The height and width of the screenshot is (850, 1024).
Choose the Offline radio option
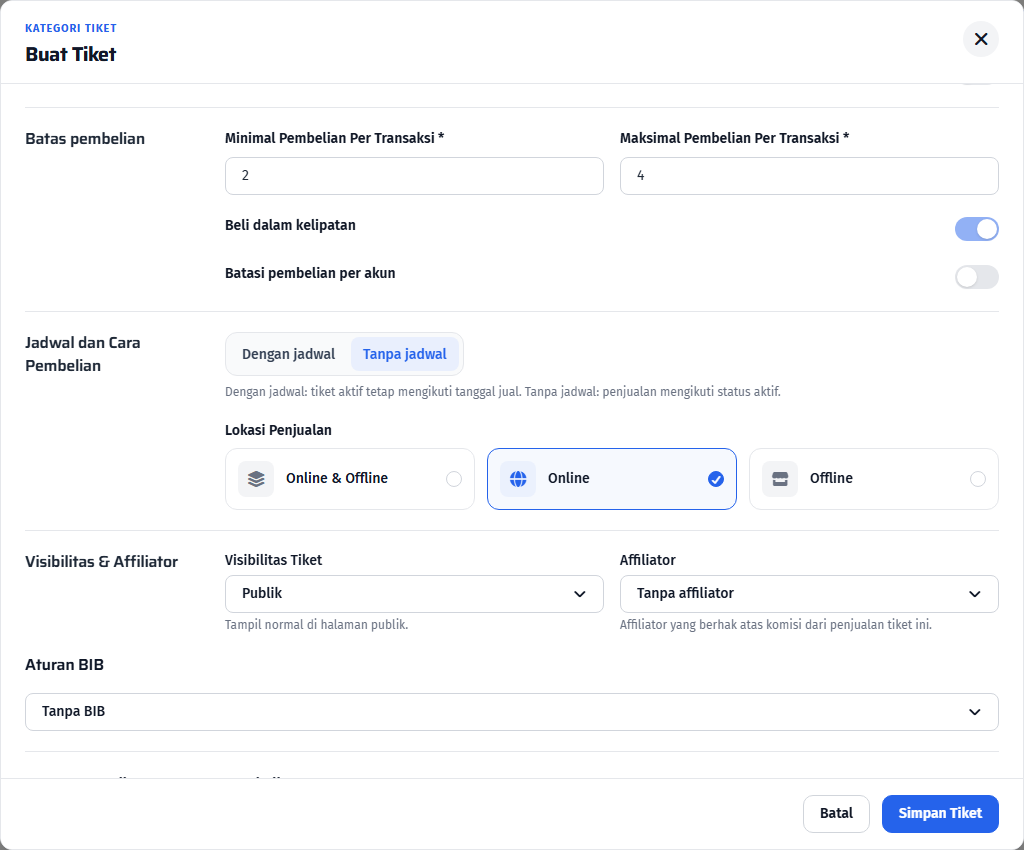pos(978,479)
